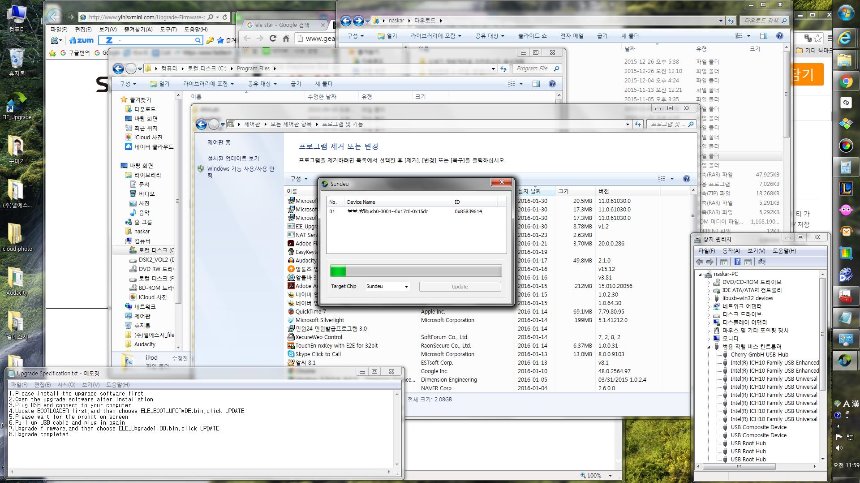Click the Device Name column header in Sundeu
This screenshot has height=483, width=860.
point(362,202)
